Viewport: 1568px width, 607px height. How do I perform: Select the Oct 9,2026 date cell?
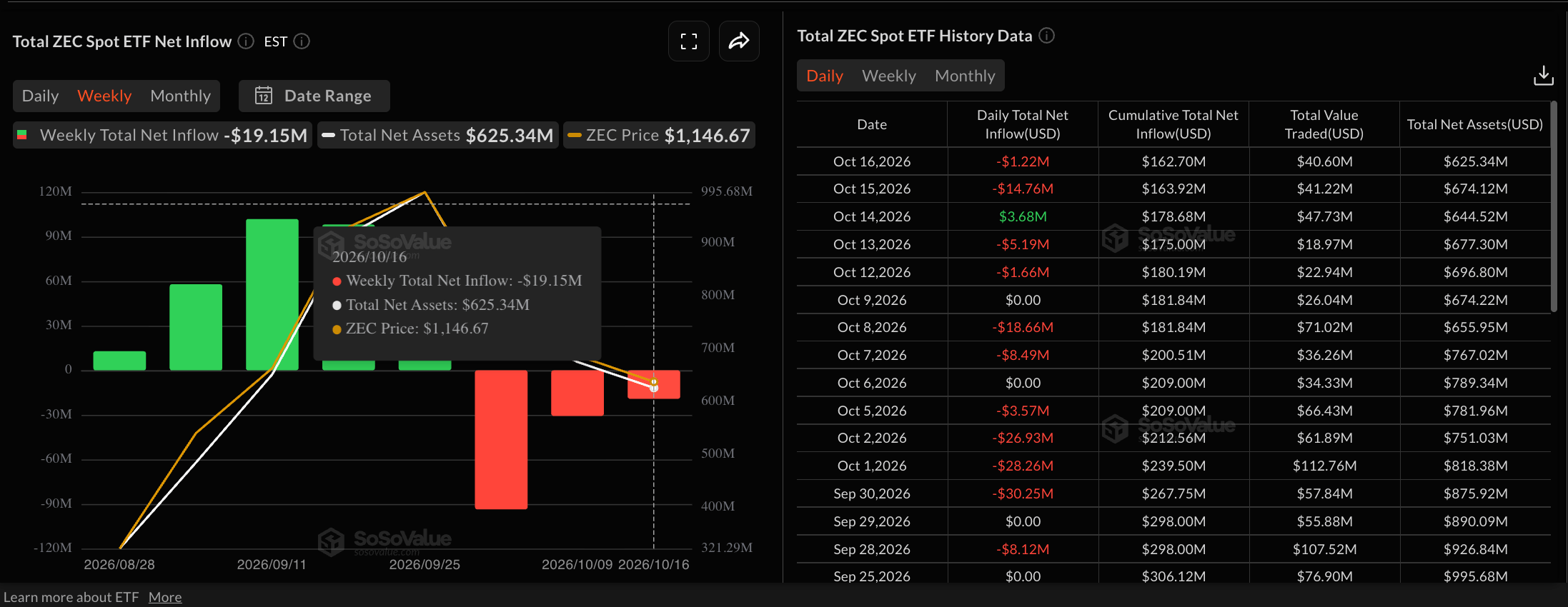872,300
